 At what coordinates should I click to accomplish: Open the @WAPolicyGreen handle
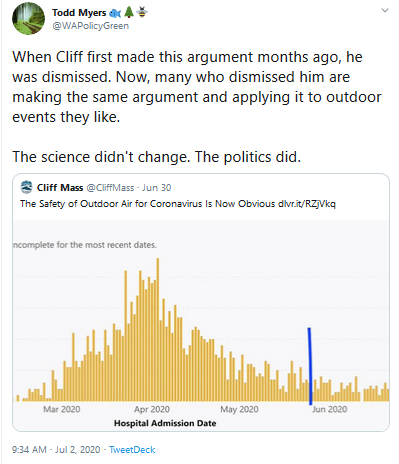[90, 26]
